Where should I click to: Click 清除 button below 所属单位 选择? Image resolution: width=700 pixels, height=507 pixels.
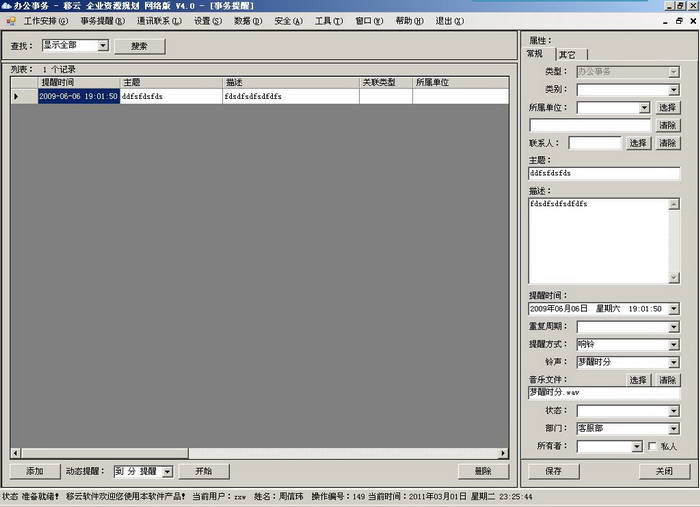[668, 125]
